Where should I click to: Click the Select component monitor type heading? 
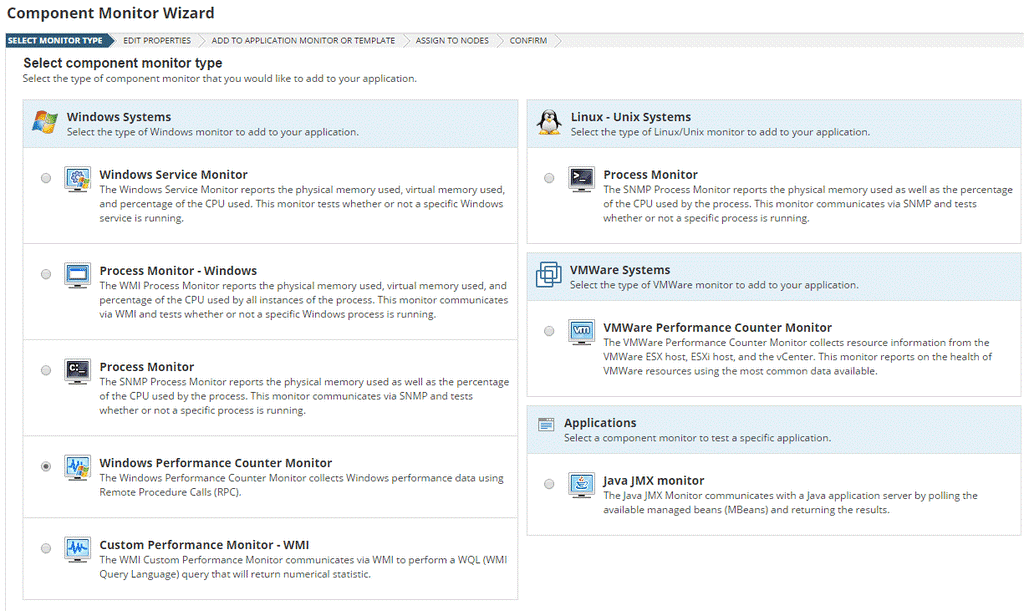123,63
